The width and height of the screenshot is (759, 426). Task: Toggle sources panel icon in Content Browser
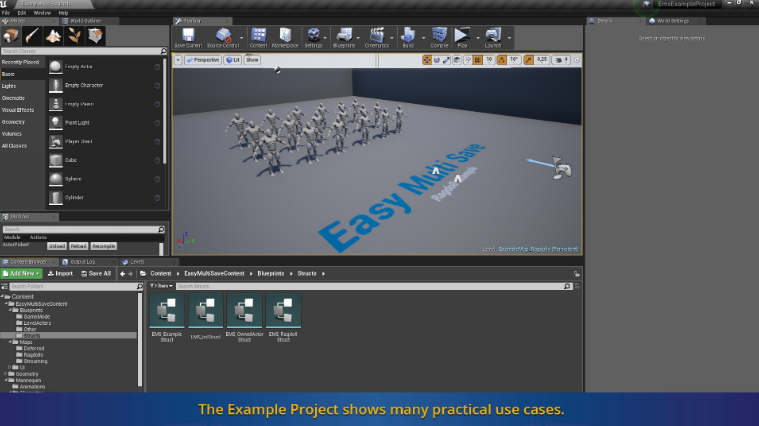coord(4,287)
